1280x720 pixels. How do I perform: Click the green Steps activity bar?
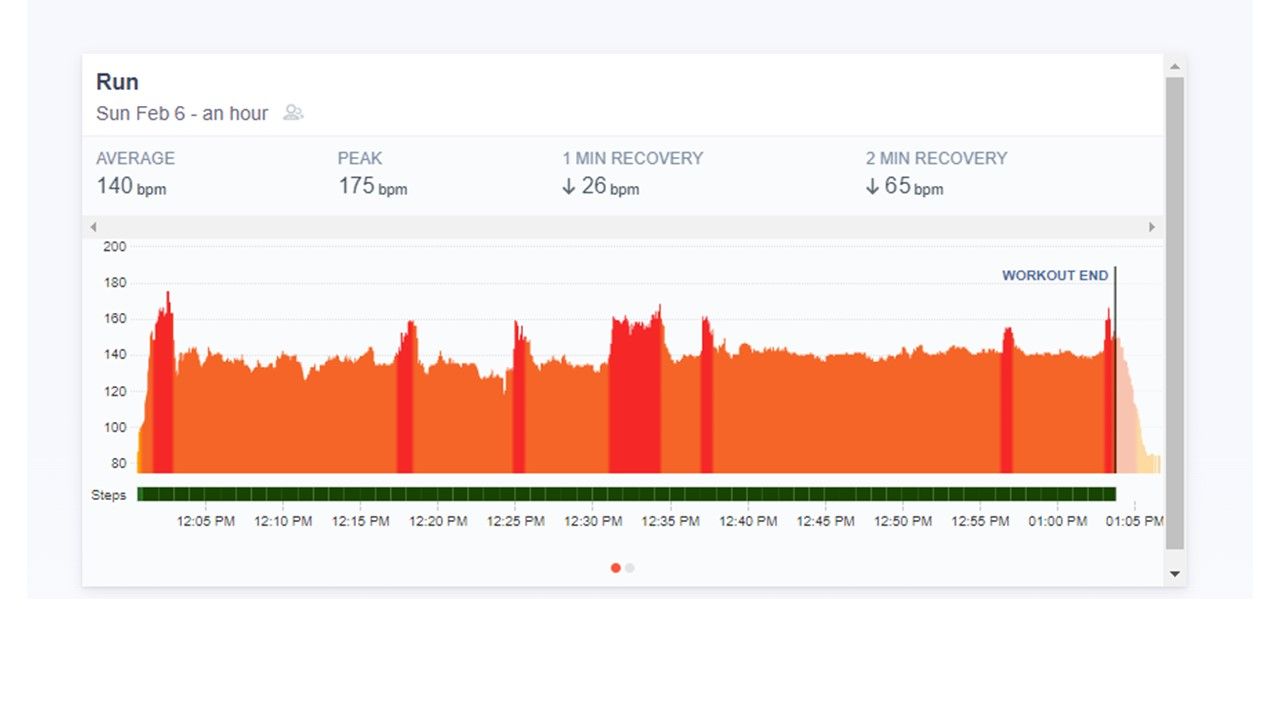pyautogui.click(x=625, y=494)
